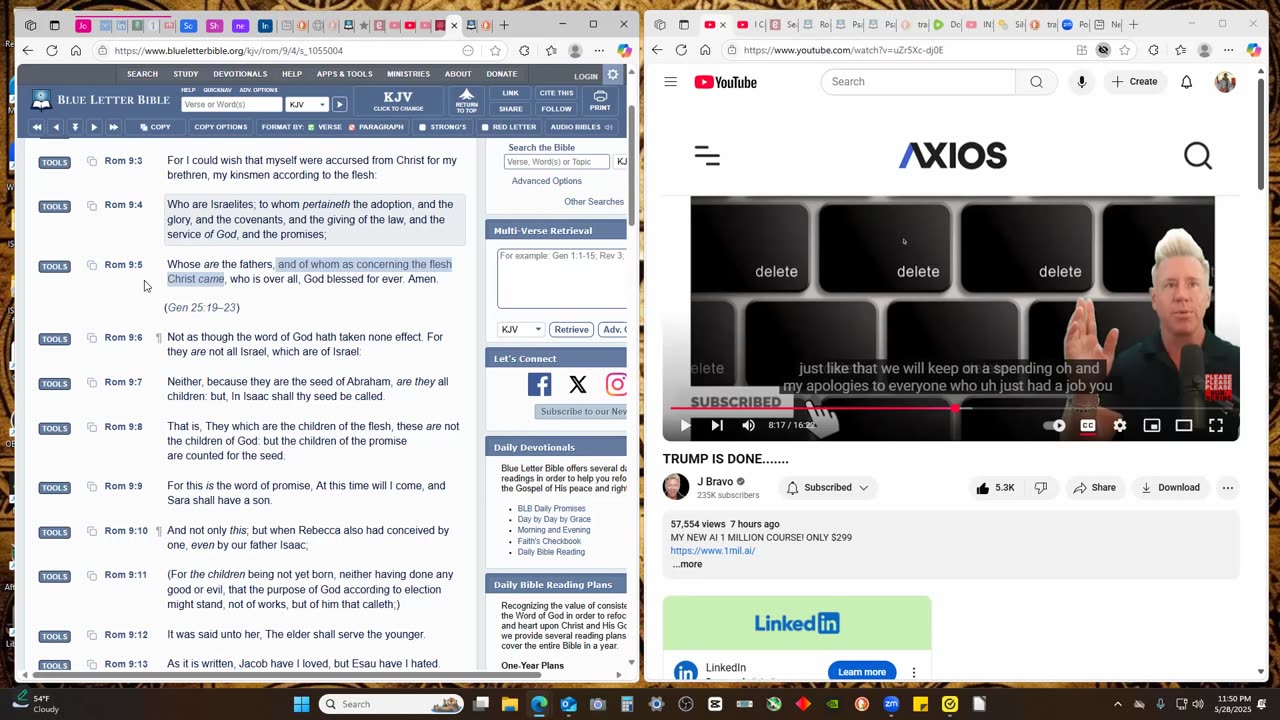The image size is (1280, 720).
Task: Toggle the Red Letter checkbox
Action: 485,127
